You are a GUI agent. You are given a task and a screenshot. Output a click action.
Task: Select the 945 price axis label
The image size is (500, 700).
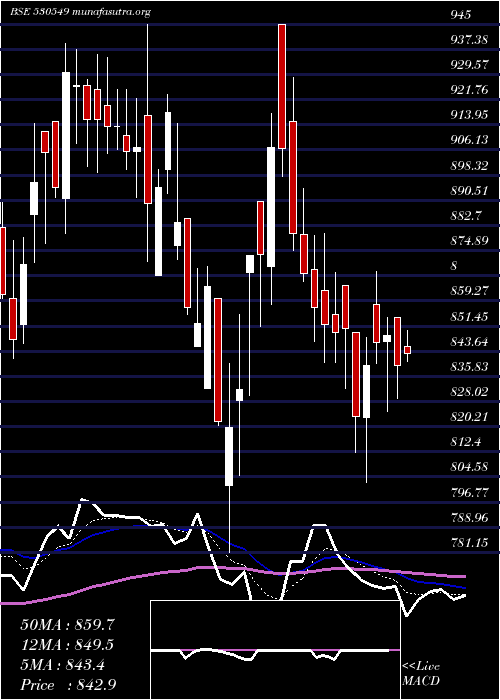tap(461, 15)
